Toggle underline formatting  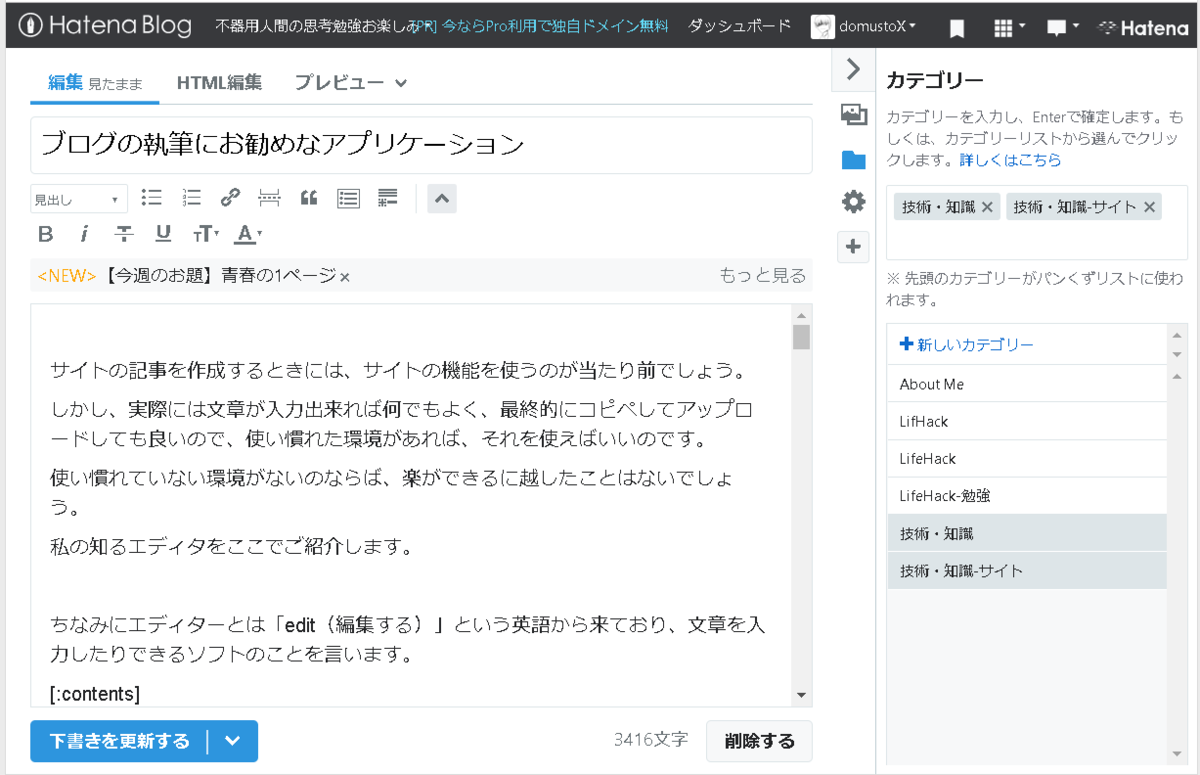(x=161, y=234)
